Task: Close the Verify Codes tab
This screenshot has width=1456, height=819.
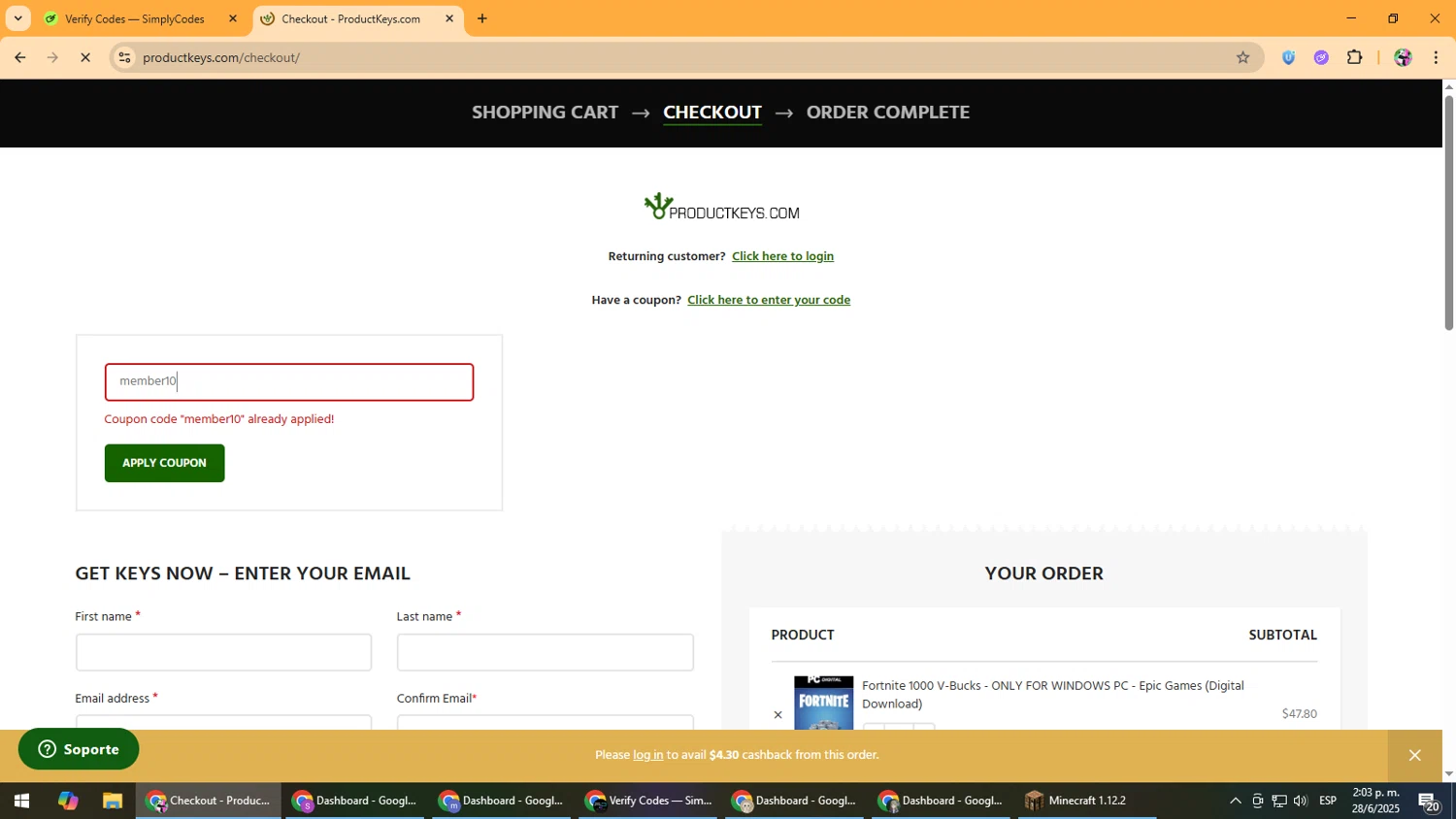Action: [x=232, y=18]
